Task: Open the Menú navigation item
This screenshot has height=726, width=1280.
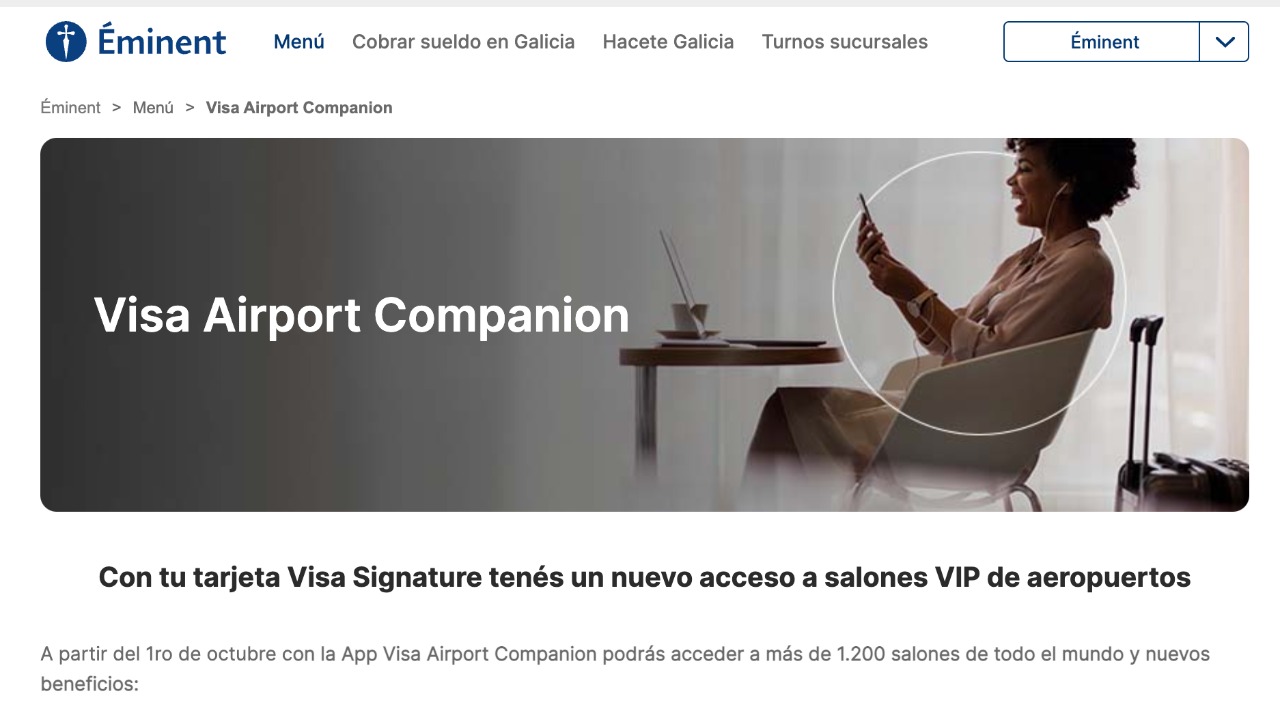Action: point(299,42)
